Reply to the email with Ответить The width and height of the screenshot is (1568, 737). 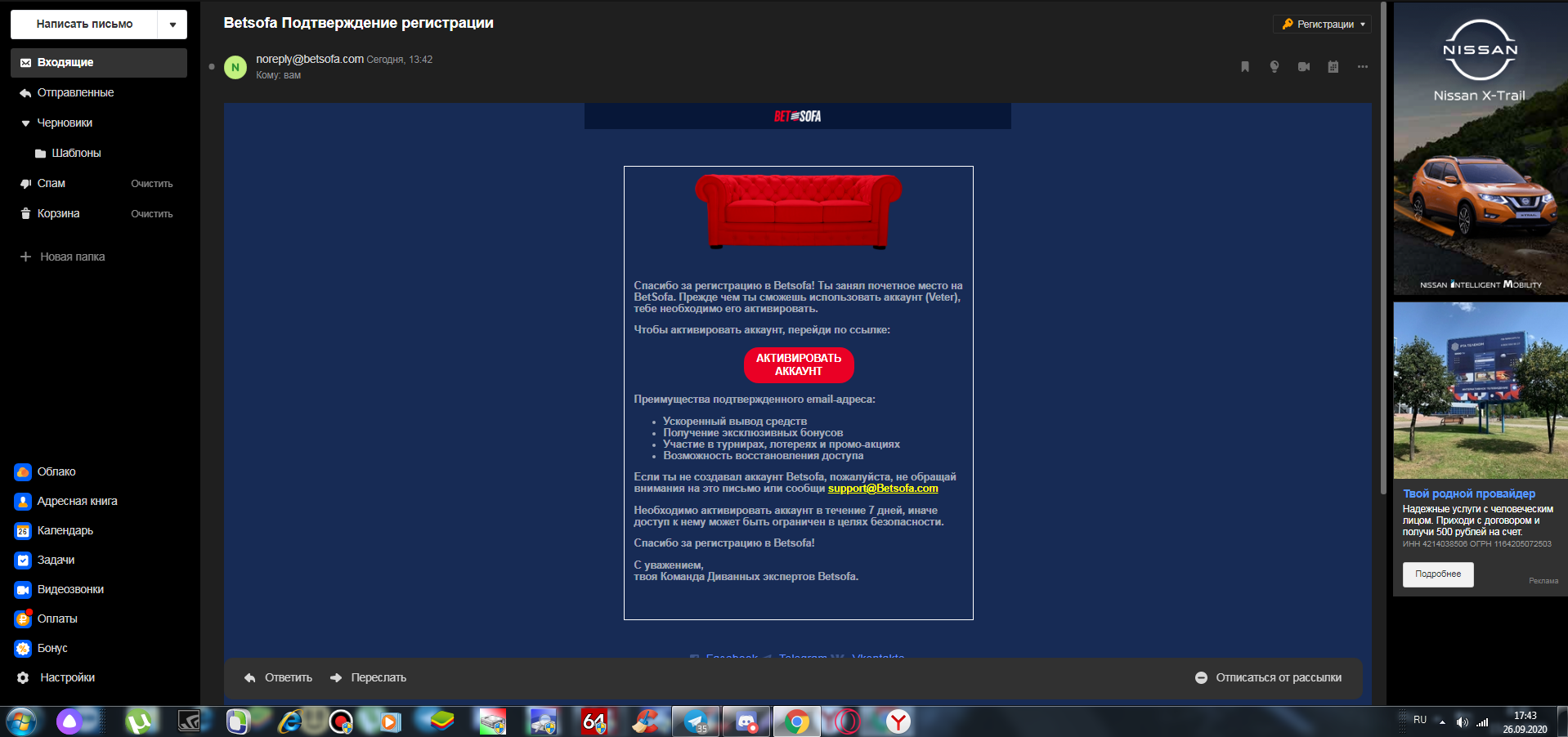[279, 677]
